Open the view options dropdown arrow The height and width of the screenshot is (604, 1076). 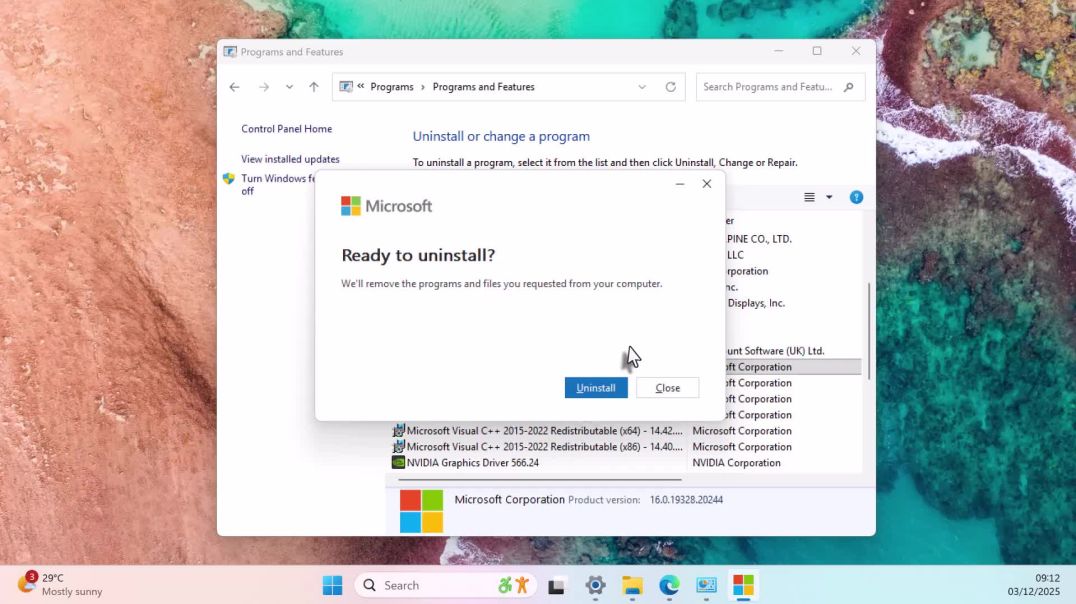click(x=827, y=197)
